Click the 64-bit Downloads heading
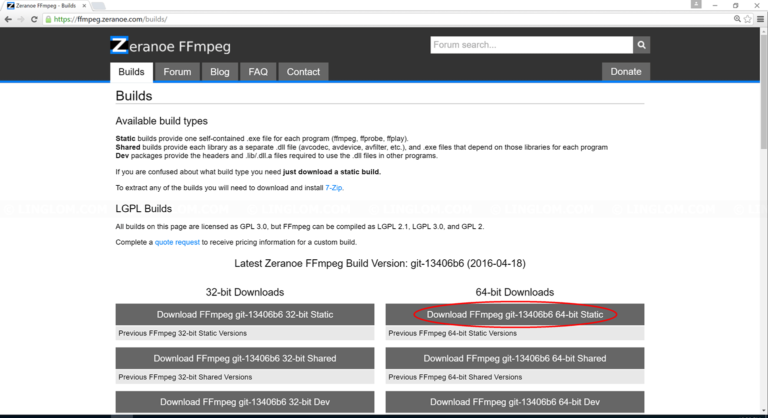 pos(515,292)
